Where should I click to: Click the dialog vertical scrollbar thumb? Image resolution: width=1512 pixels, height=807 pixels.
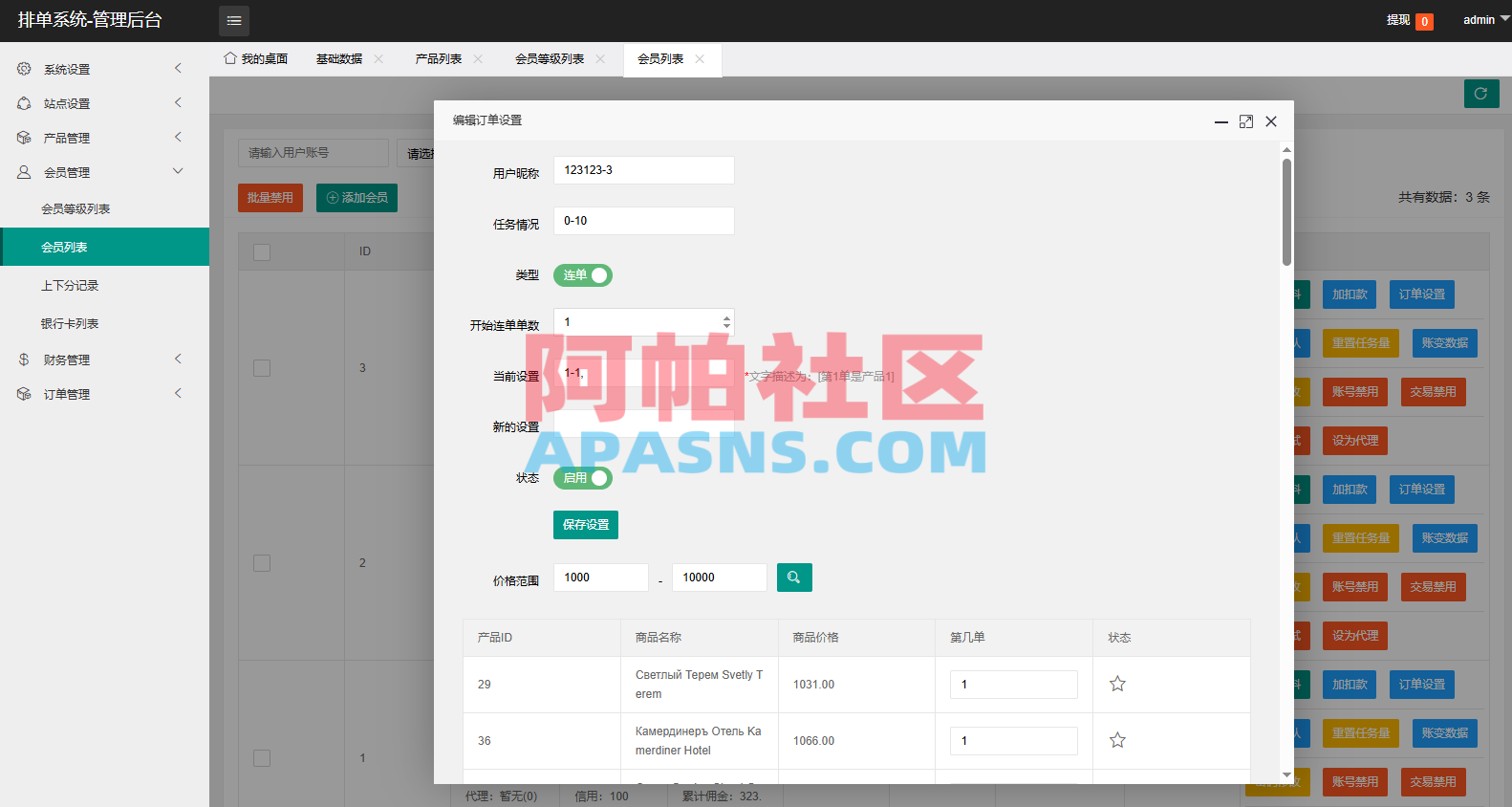tap(1286, 212)
